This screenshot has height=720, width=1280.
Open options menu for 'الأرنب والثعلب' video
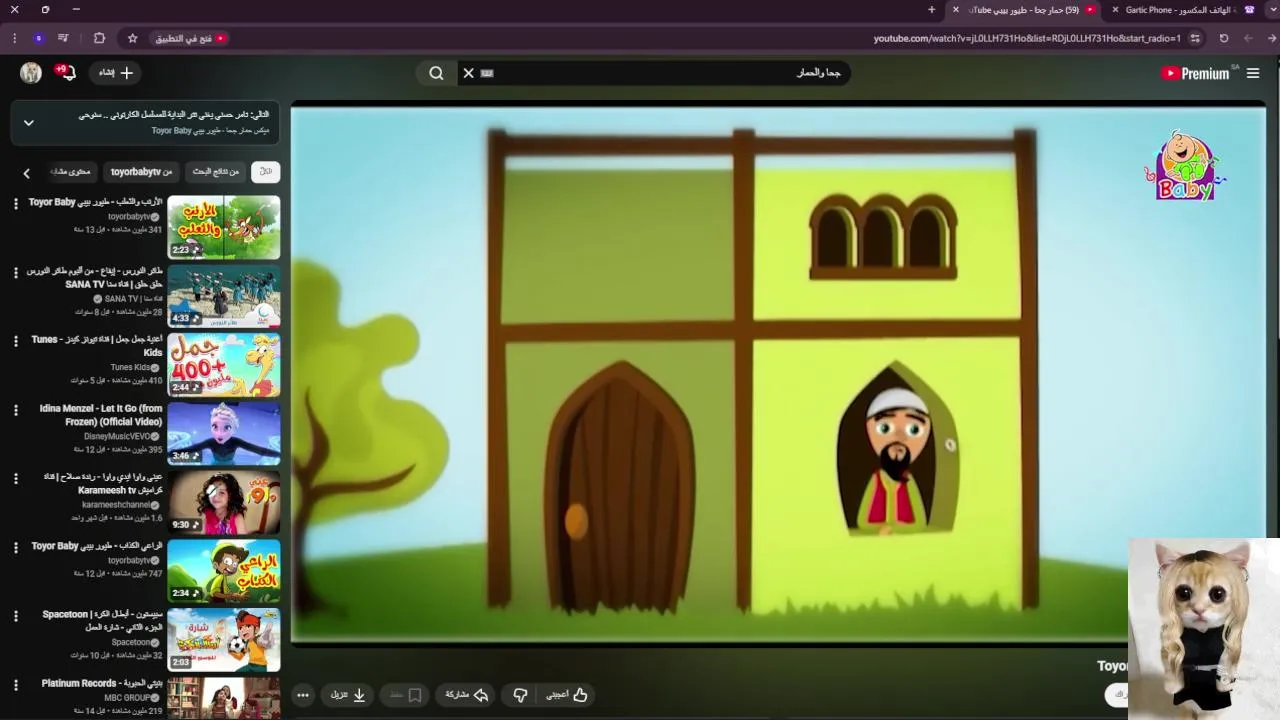(15, 204)
